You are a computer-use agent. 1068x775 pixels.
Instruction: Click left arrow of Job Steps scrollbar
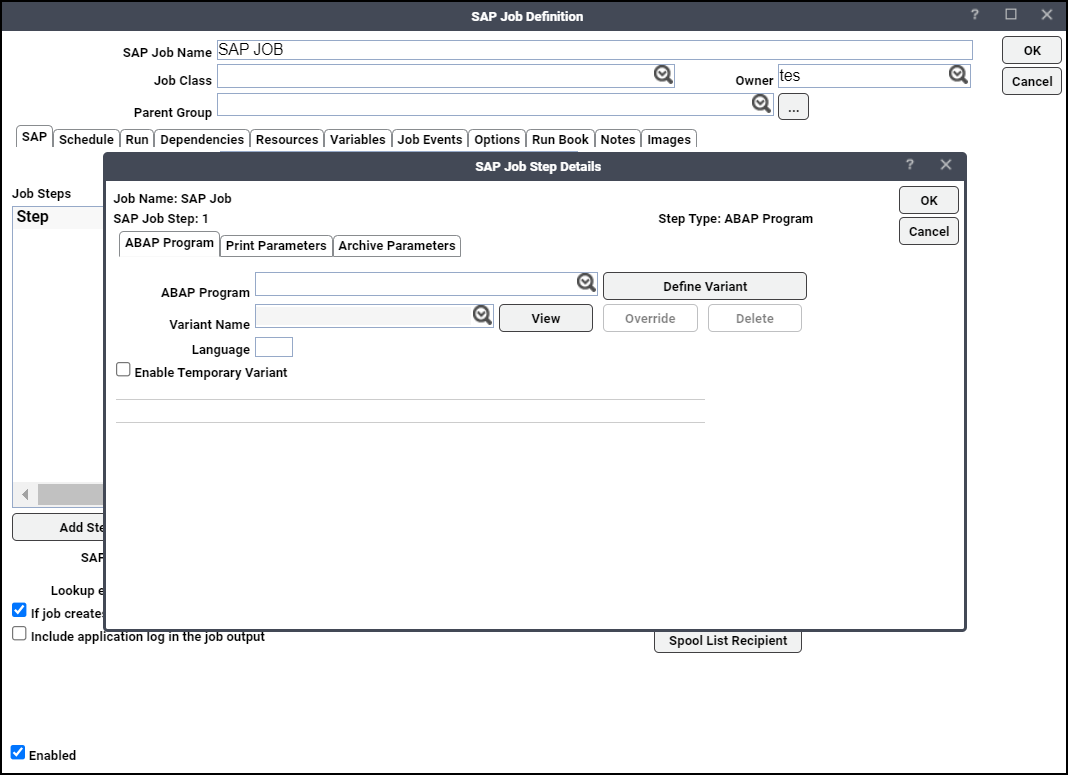coord(25,494)
